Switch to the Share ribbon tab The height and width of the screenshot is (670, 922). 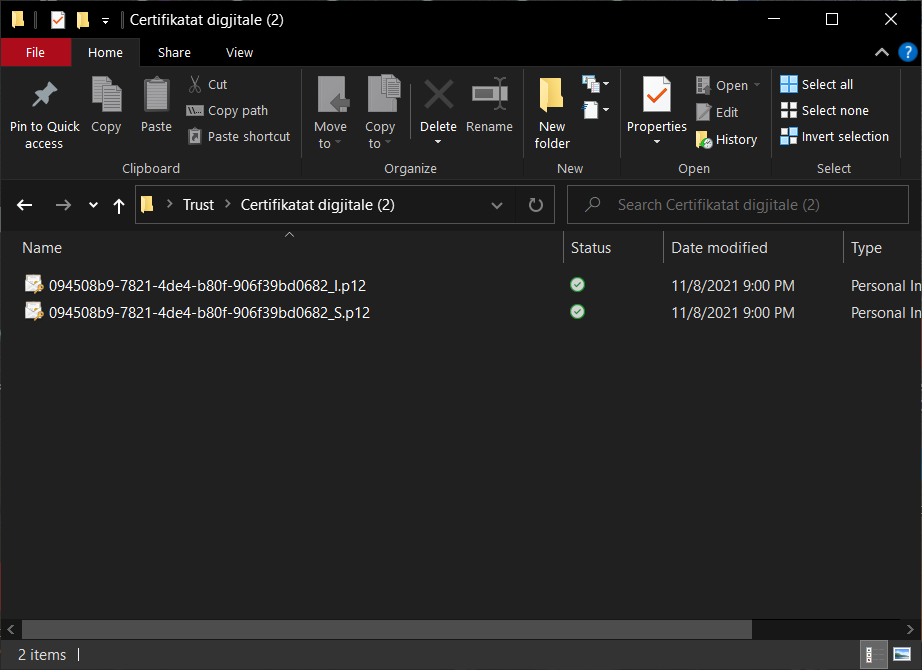(174, 52)
